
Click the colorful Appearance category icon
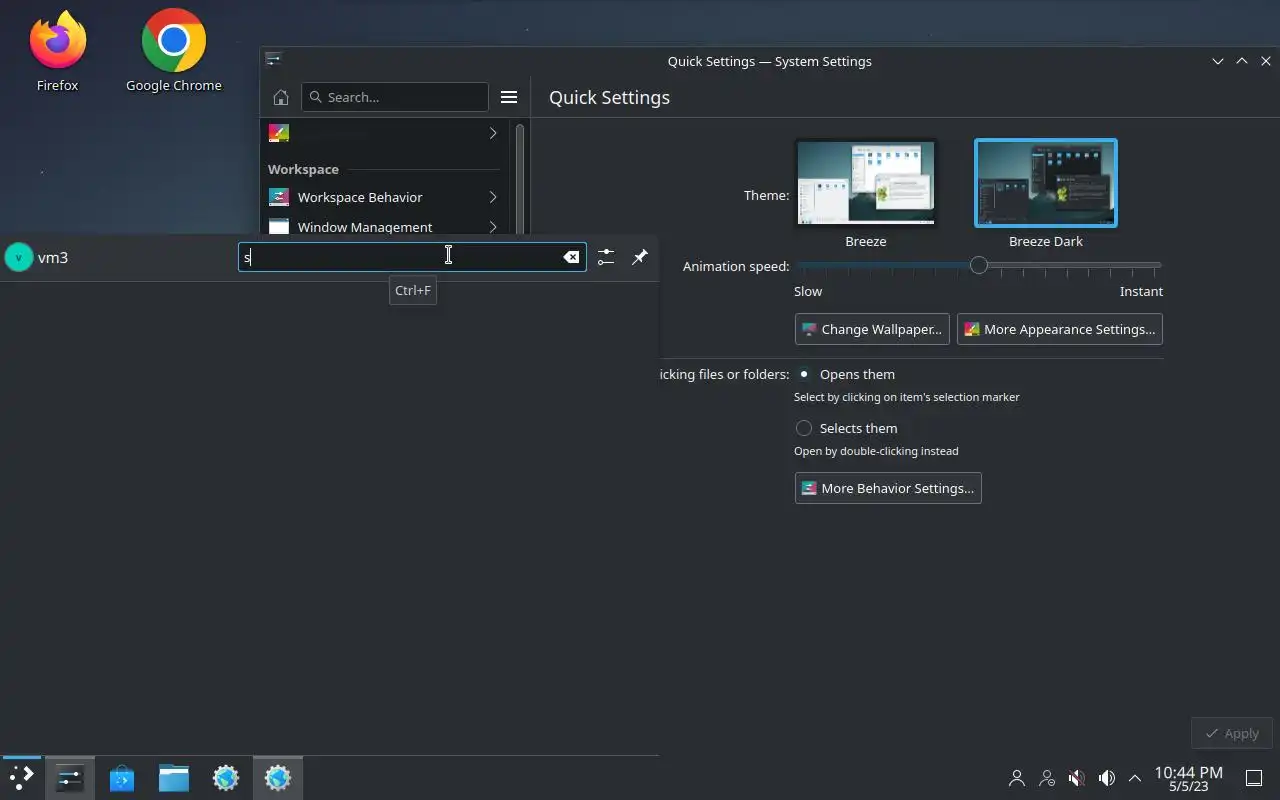click(279, 133)
